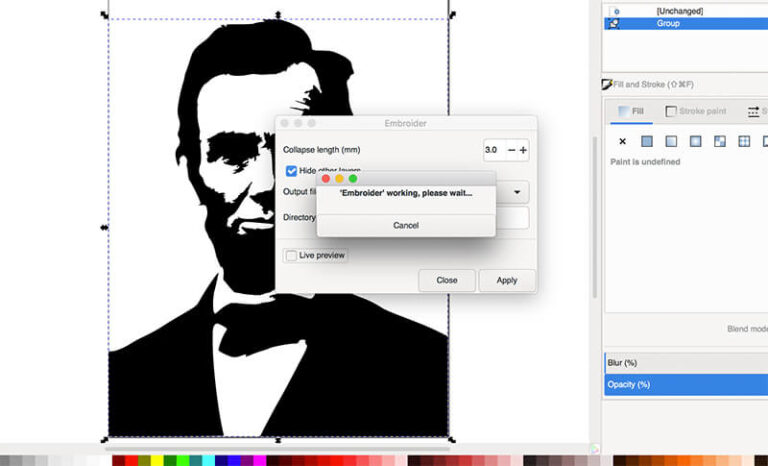Uncheck the Hide other layers checkbox
This screenshot has height=466, width=768.
tap(291, 171)
